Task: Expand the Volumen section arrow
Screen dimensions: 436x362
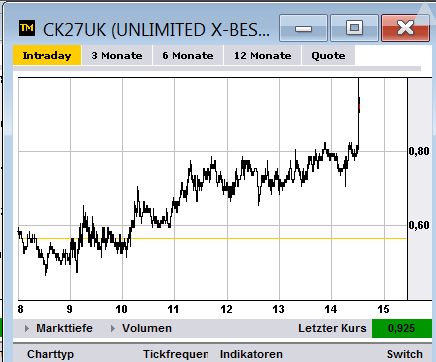Action: coord(113,329)
